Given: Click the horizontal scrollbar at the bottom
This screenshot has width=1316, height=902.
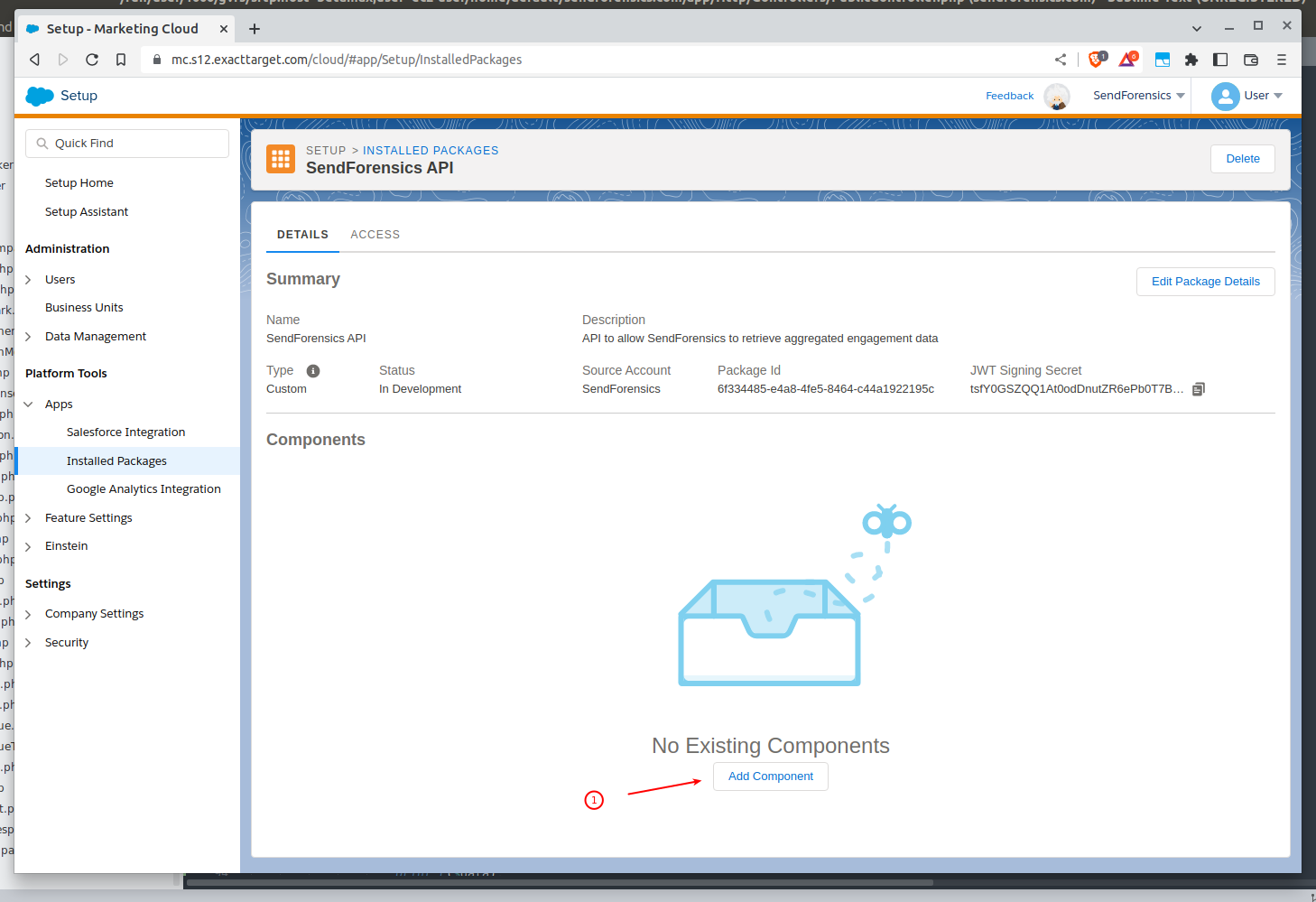Looking at the screenshot, I should 560,883.
